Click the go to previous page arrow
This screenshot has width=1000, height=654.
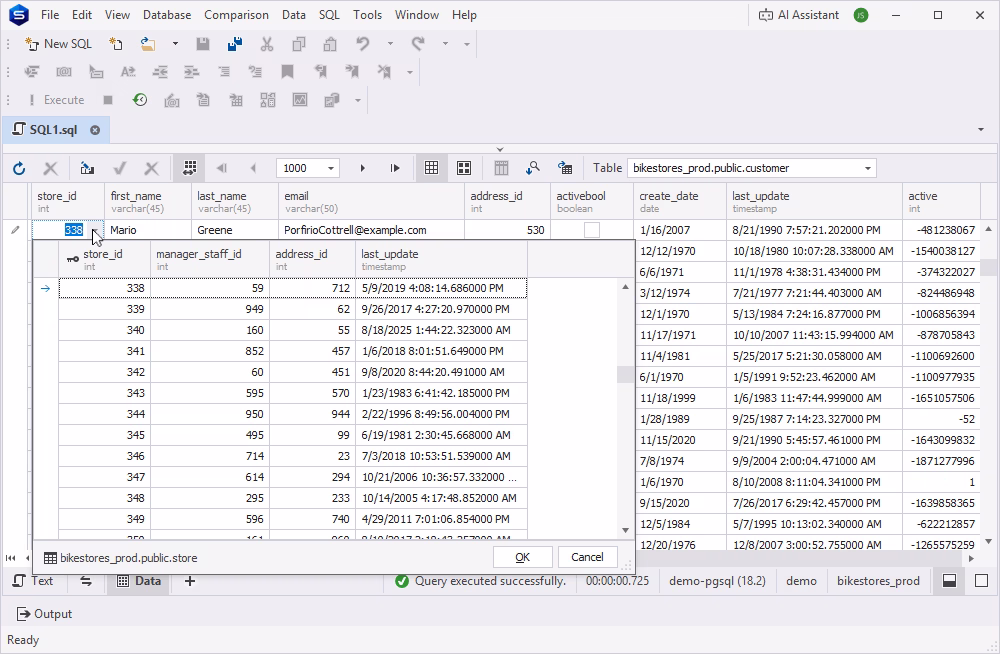(x=253, y=168)
